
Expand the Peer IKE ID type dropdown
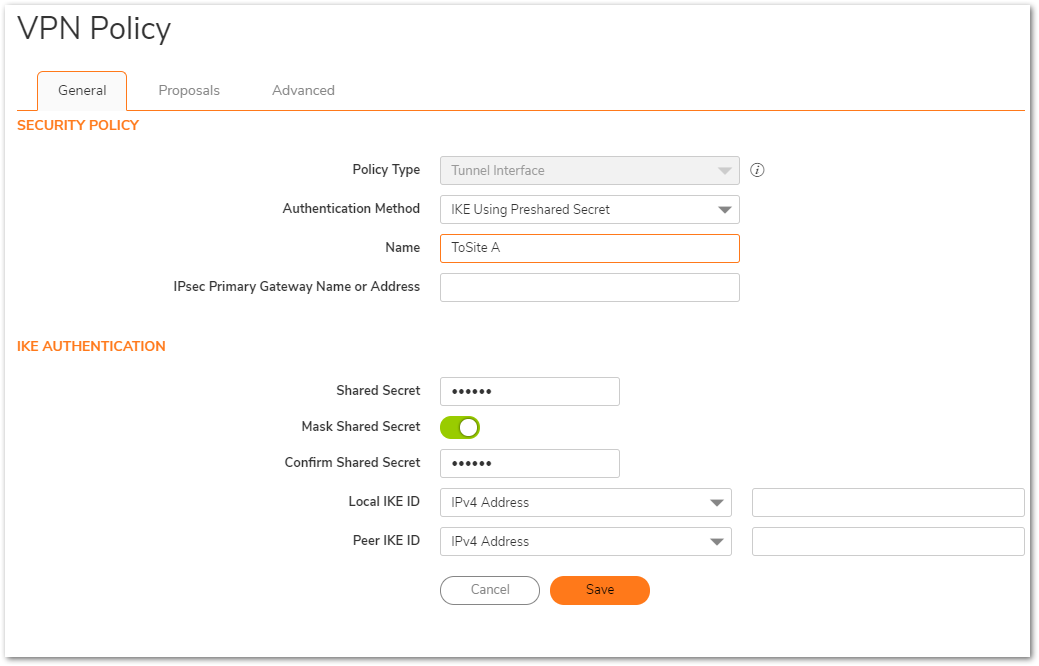click(x=586, y=541)
